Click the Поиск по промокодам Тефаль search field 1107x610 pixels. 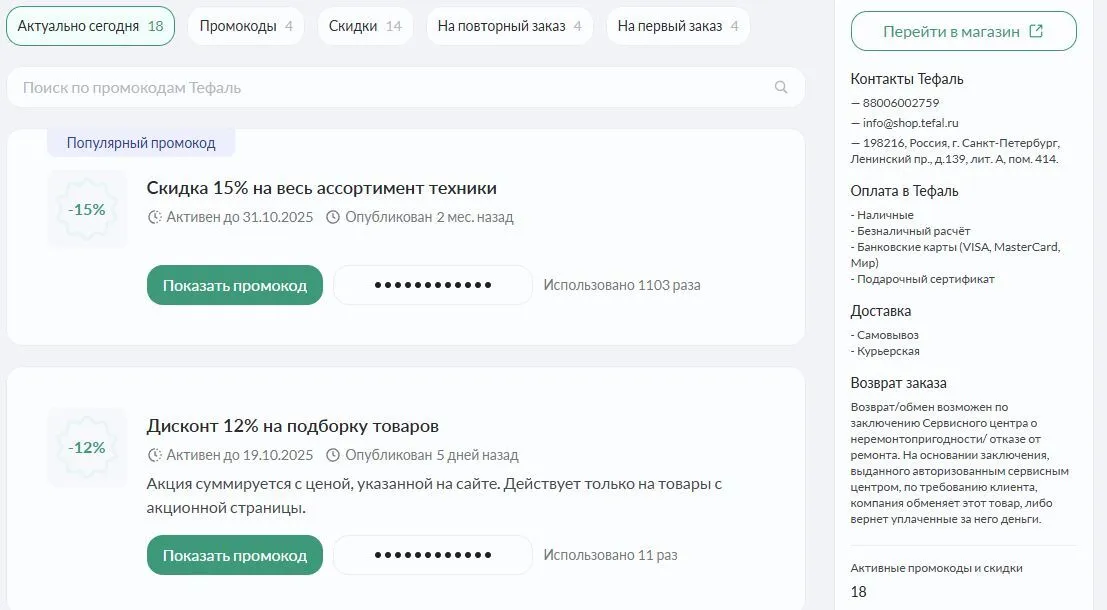click(x=400, y=87)
